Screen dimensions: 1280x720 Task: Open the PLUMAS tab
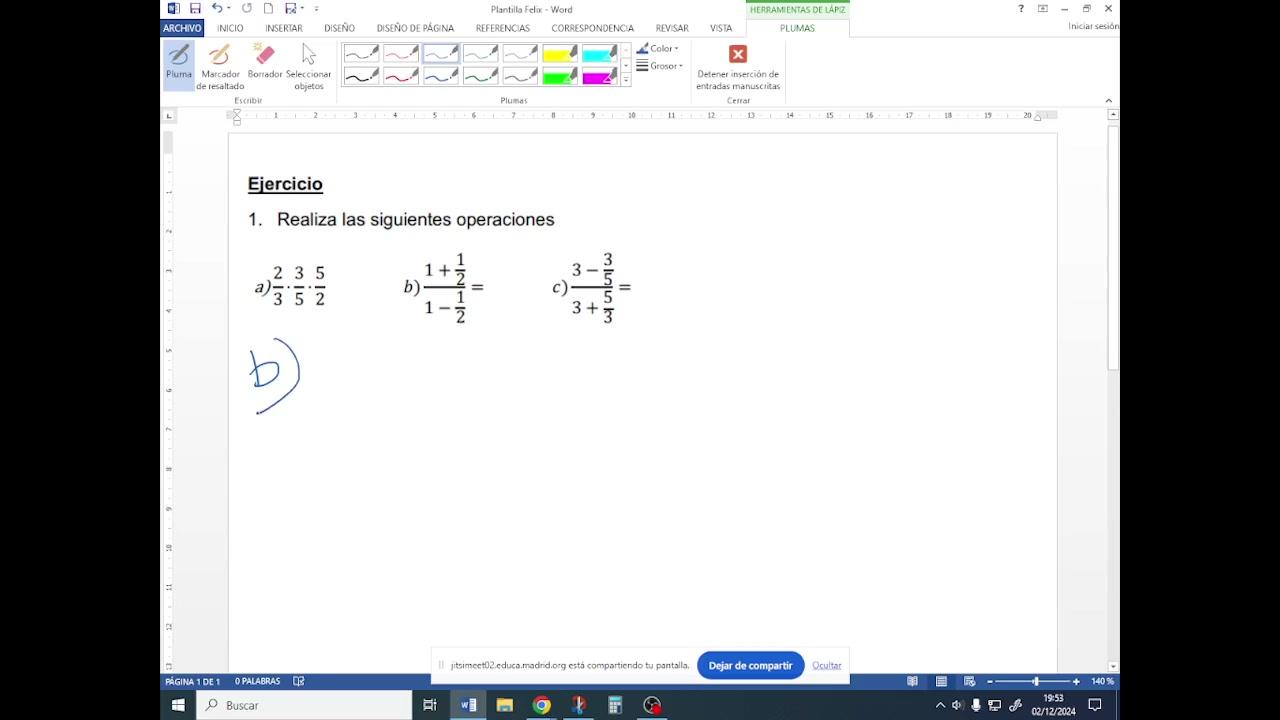click(x=797, y=28)
